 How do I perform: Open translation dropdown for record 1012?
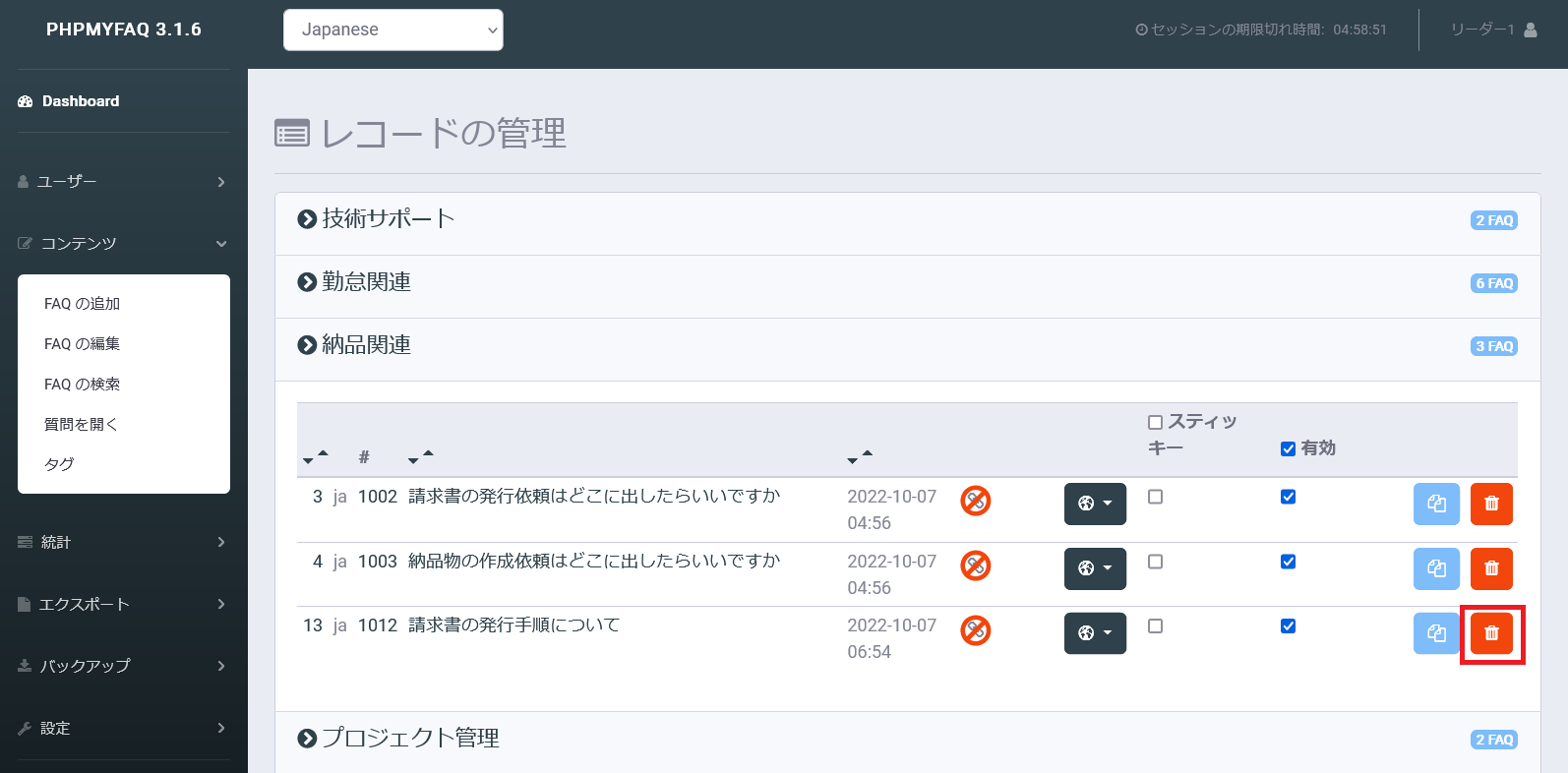[1095, 633]
